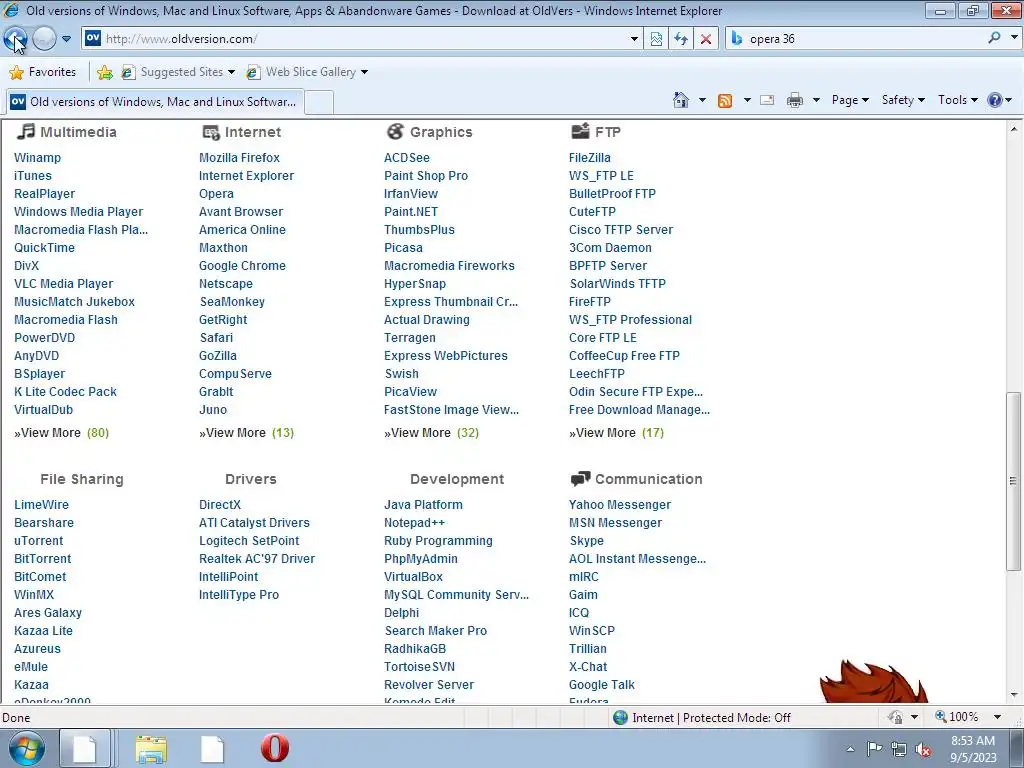The image size is (1024, 768).
Task: Open the VLC Media Player link
Action: (x=63, y=284)
